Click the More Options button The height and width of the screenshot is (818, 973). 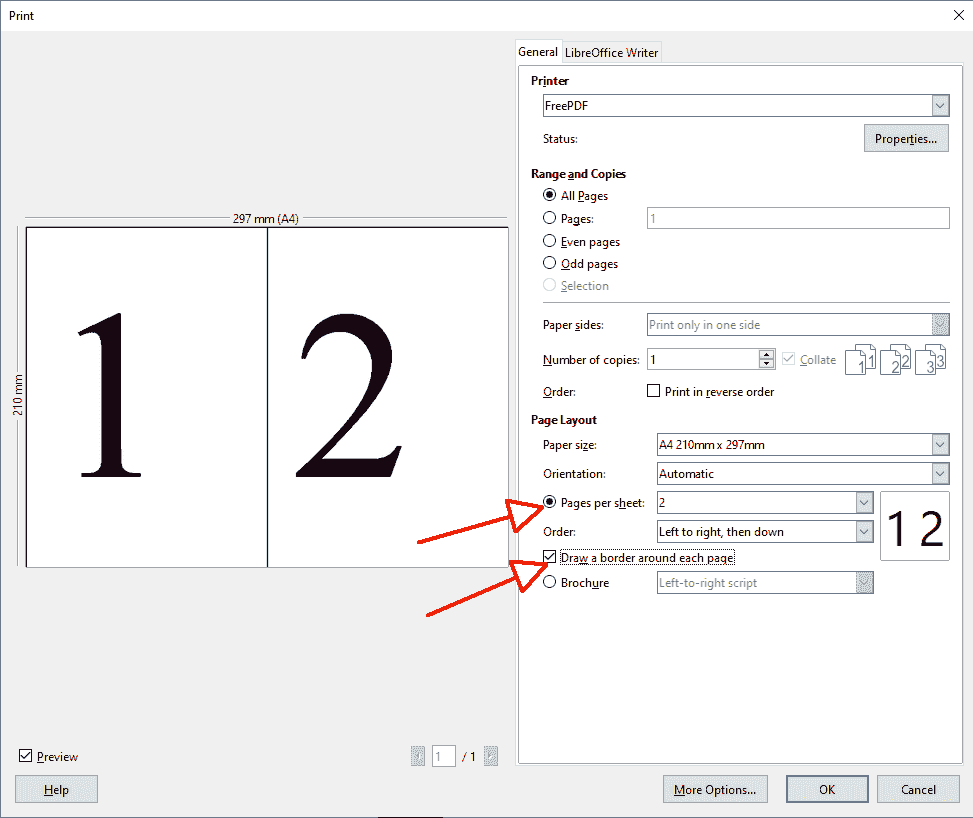coord(714,789)
